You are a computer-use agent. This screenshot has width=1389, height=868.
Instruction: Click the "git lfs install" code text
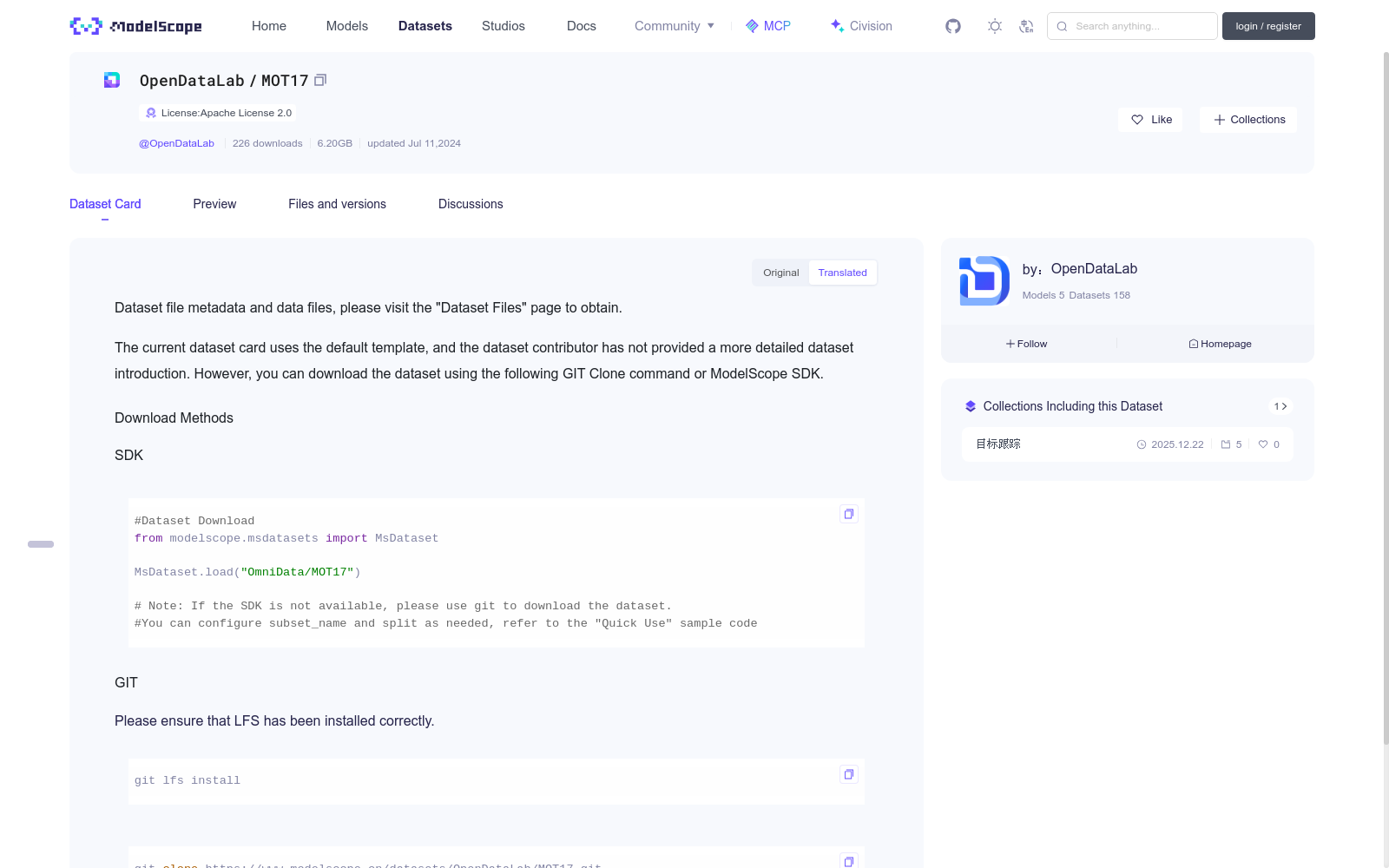188,780
